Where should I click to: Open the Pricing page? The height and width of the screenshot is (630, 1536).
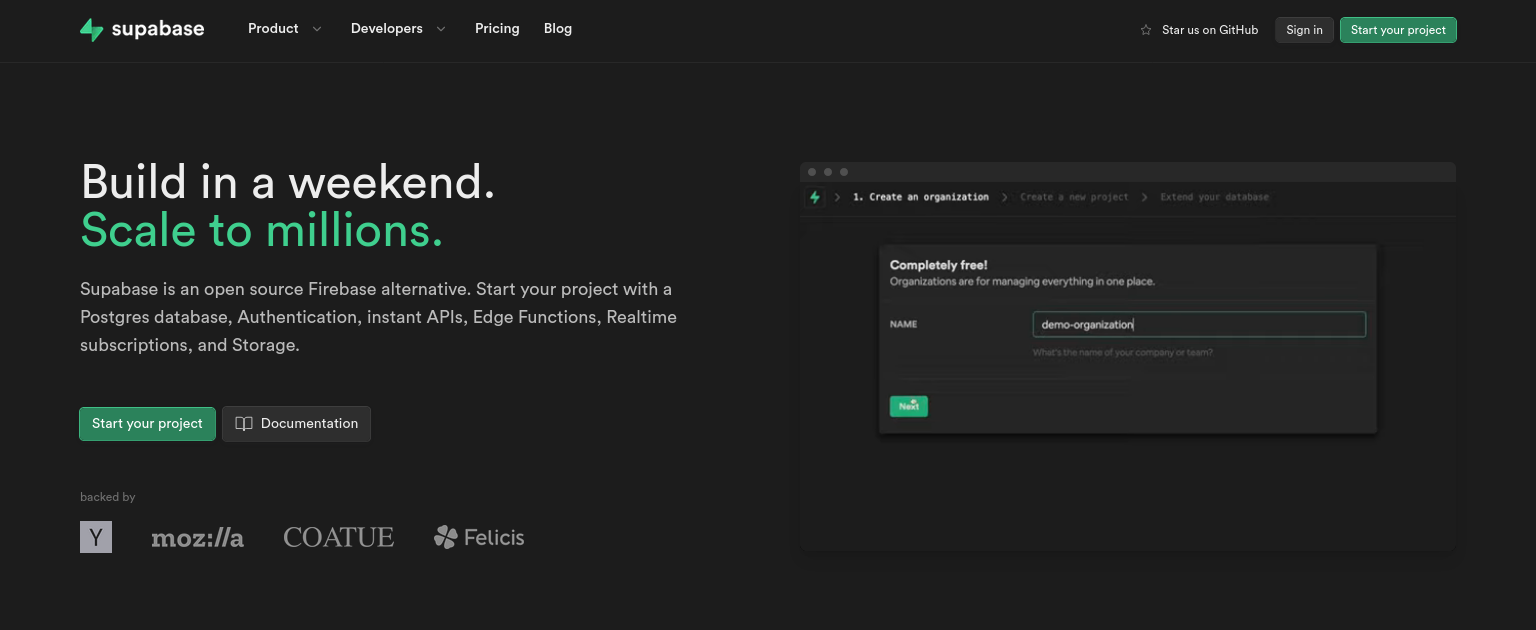pos(497,29)
